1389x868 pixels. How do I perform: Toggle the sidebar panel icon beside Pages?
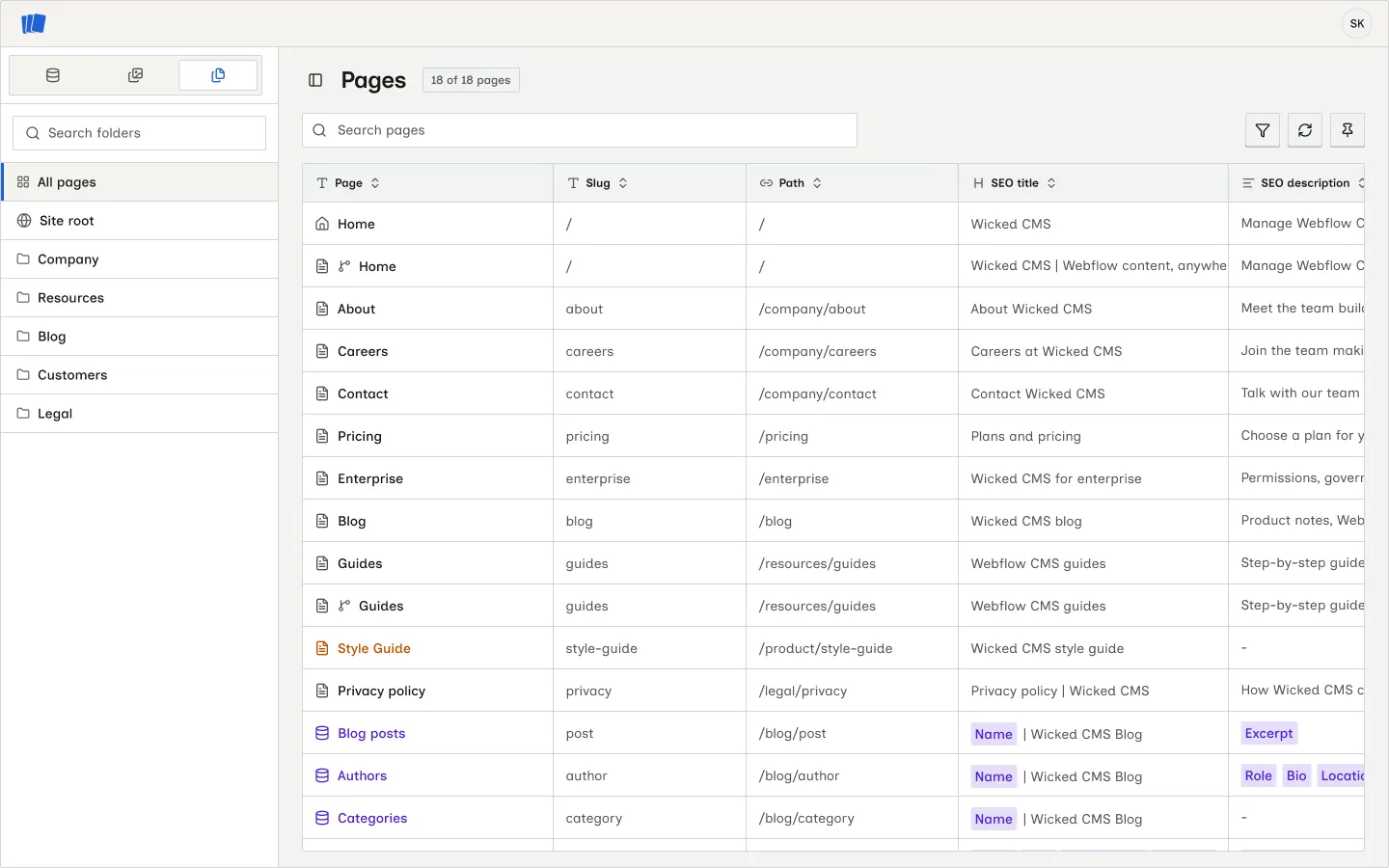(x=315, y=80)
